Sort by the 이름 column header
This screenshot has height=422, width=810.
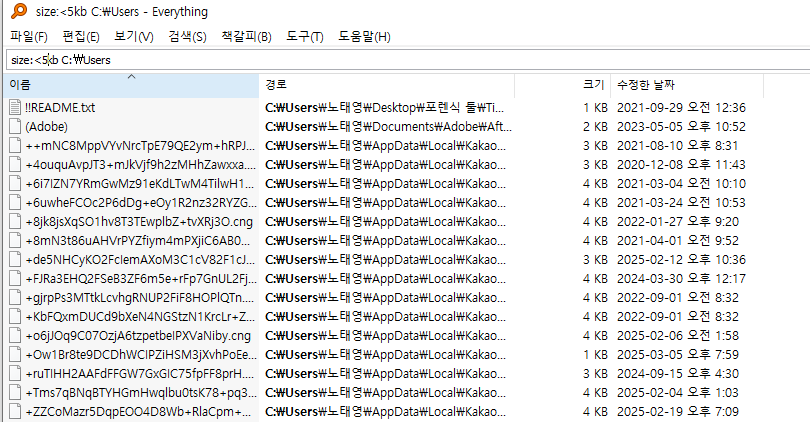[x=131, y=85]
